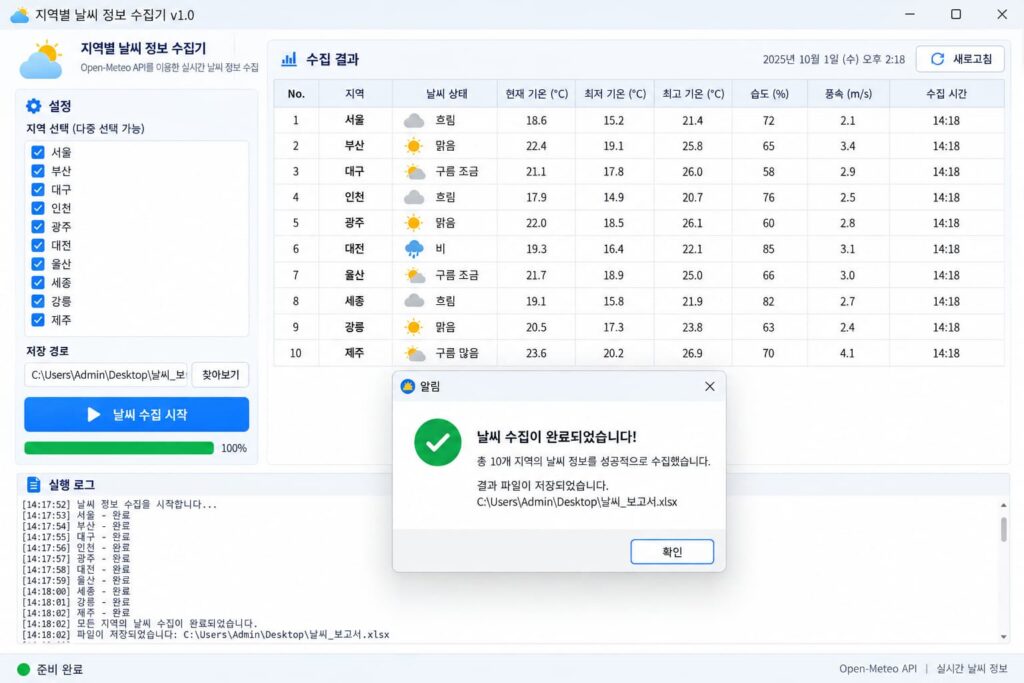
Task: Click the 23.6 current temperature cell
Action: point(536,353)
